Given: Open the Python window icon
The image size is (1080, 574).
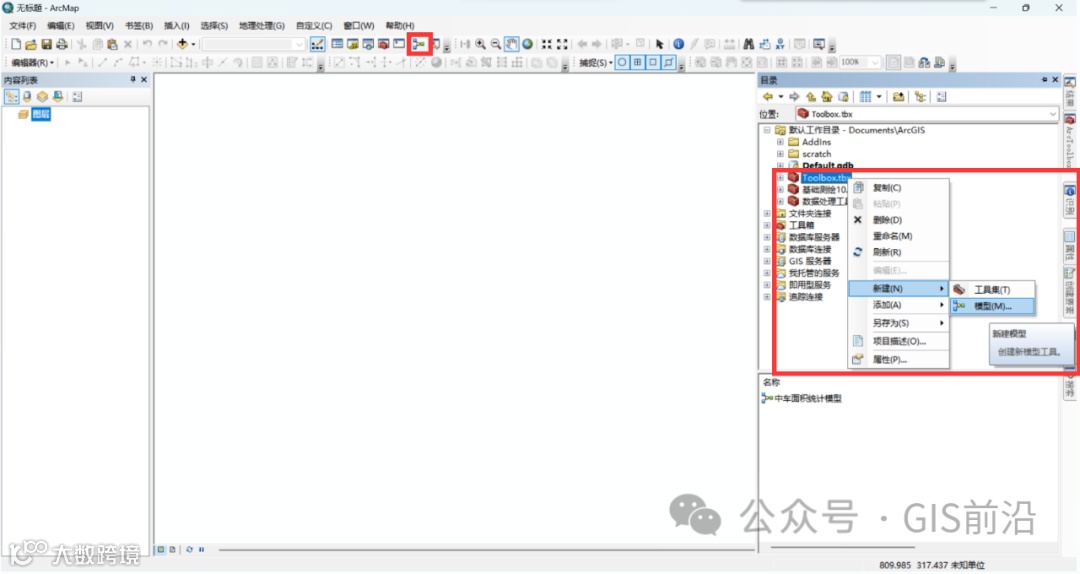Looking at the screenshot, I should click(x=399, y=44).
